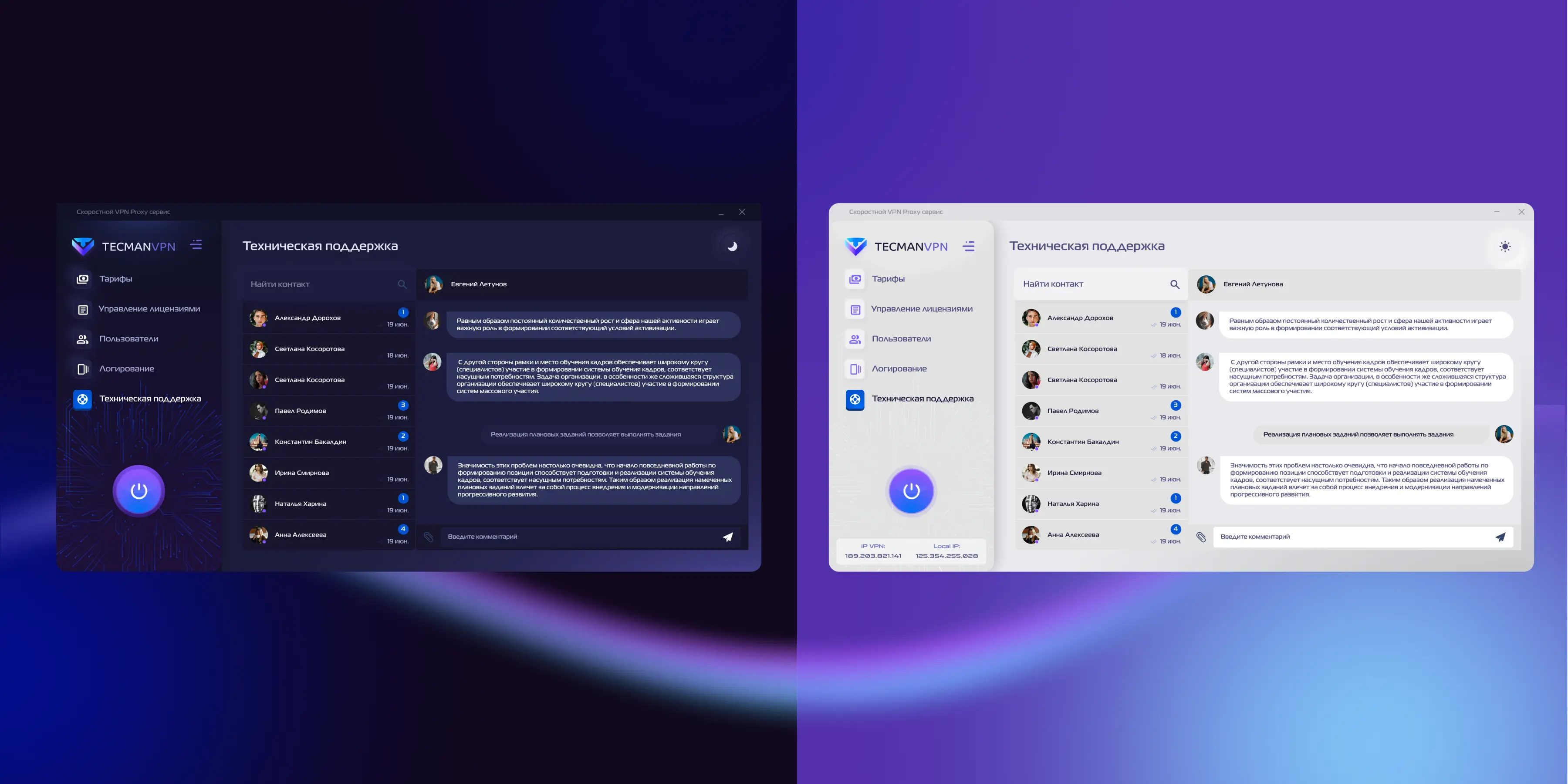The width and height of the screenshot is (1568, 784).
Task: Open Тарифы in the dark window sidebar
Action: click(x=116, y=279)
